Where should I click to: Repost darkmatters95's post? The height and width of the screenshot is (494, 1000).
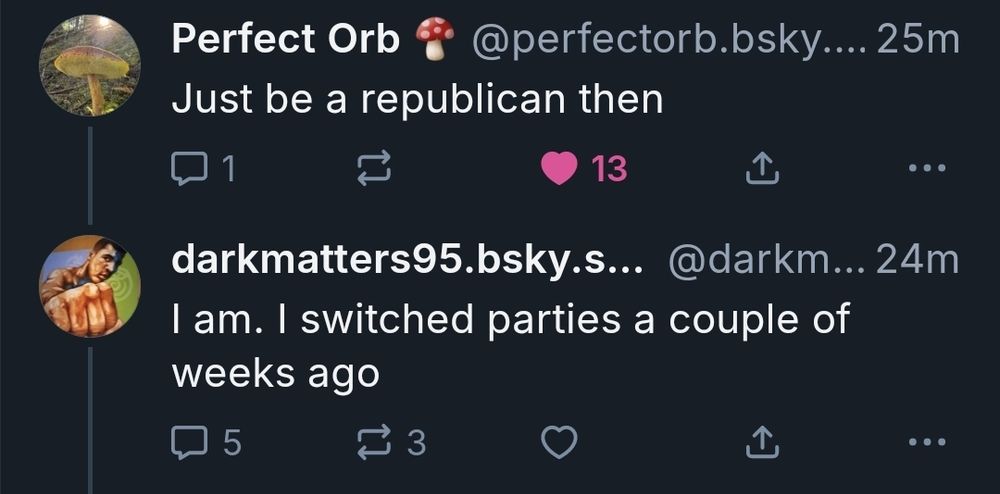coord(374,442)
